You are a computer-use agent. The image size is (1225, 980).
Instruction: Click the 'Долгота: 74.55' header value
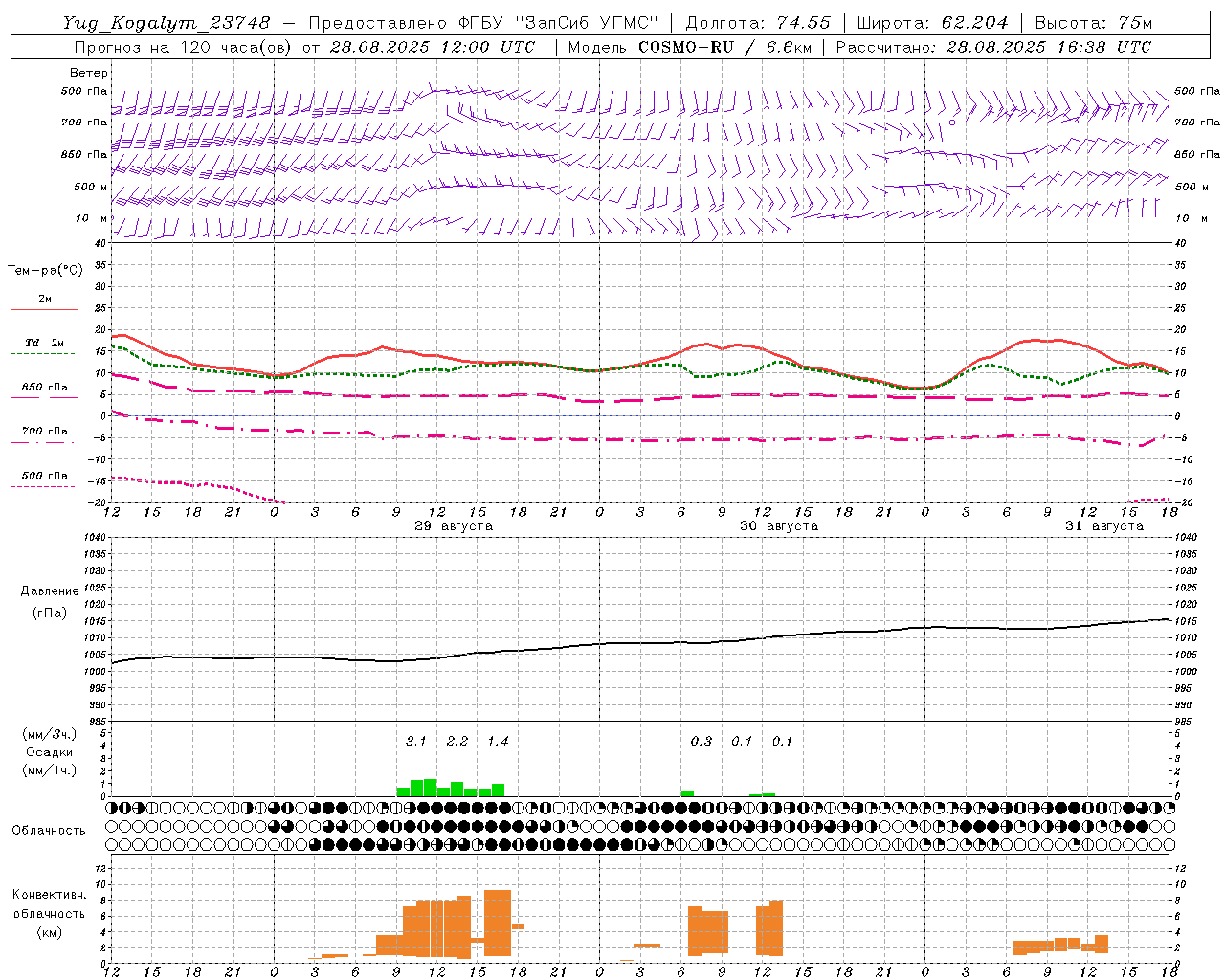[758, 23]
